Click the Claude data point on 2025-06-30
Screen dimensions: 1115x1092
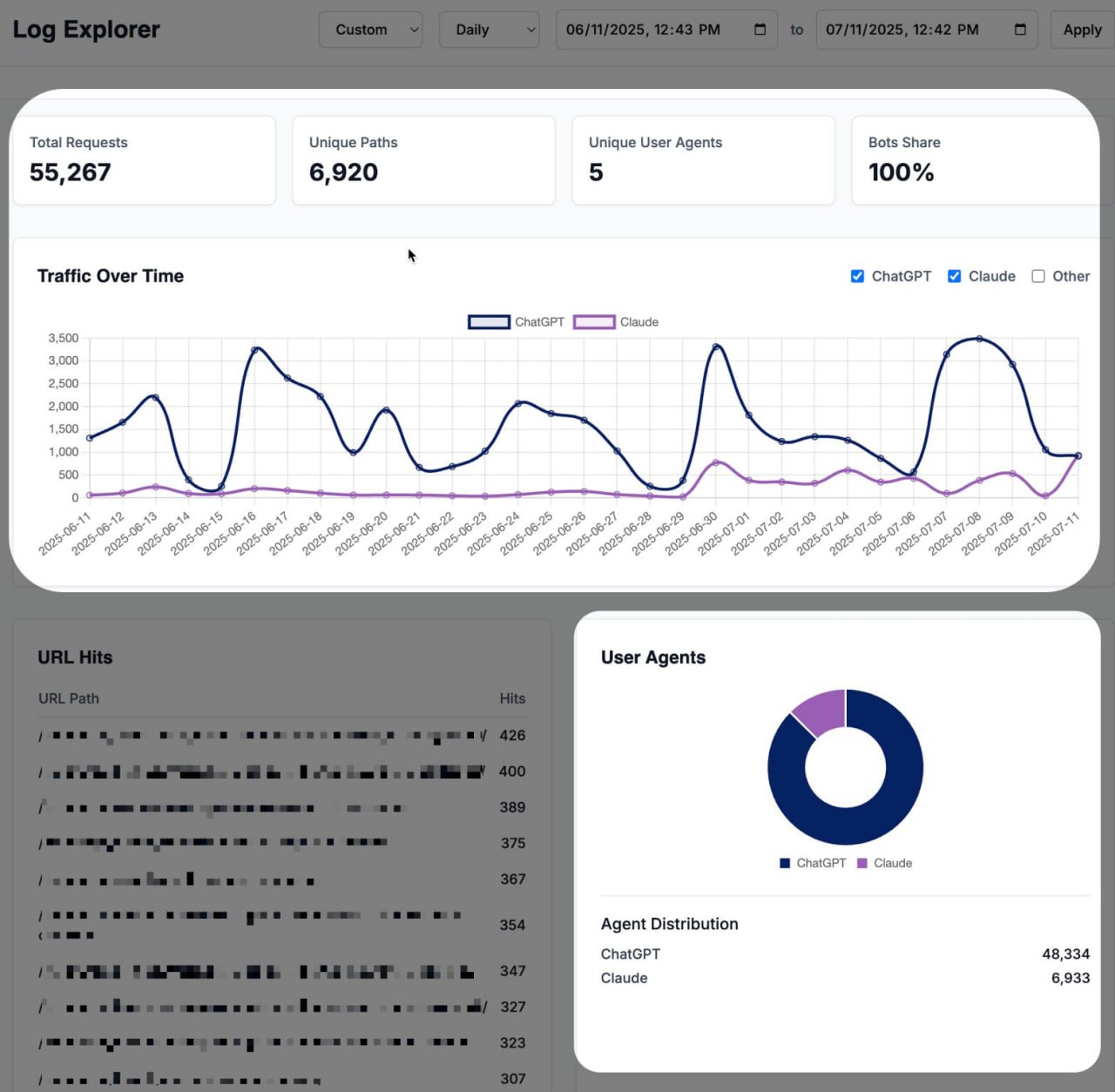click(x=716, y=462)
